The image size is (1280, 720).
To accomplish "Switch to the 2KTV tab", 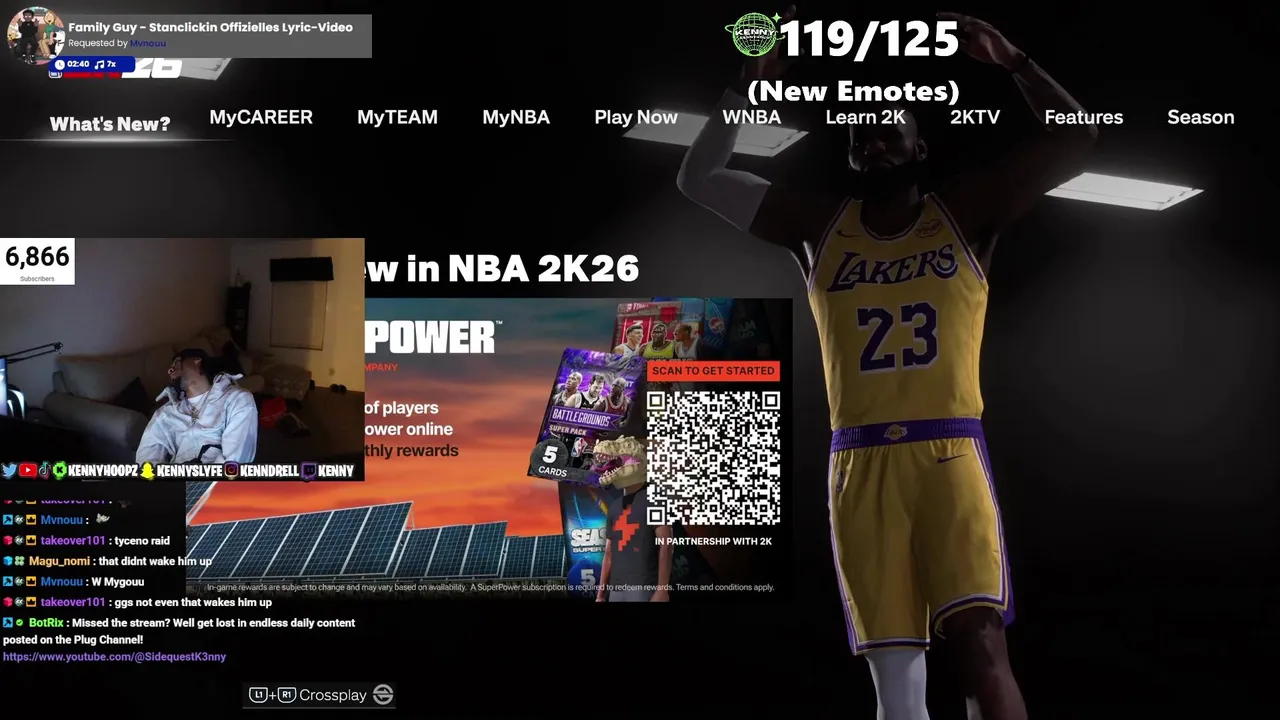I will click(x=975, y=117).
